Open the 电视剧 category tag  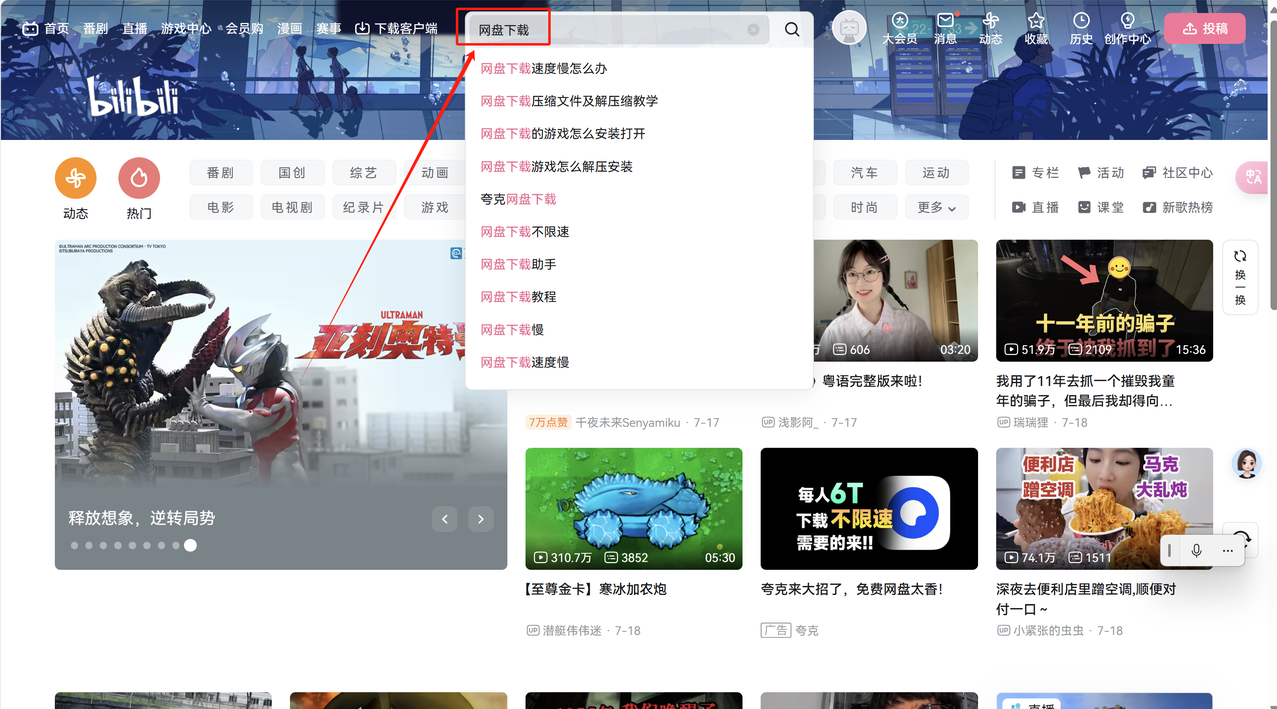pyautogui.click(x=292, y=207)
